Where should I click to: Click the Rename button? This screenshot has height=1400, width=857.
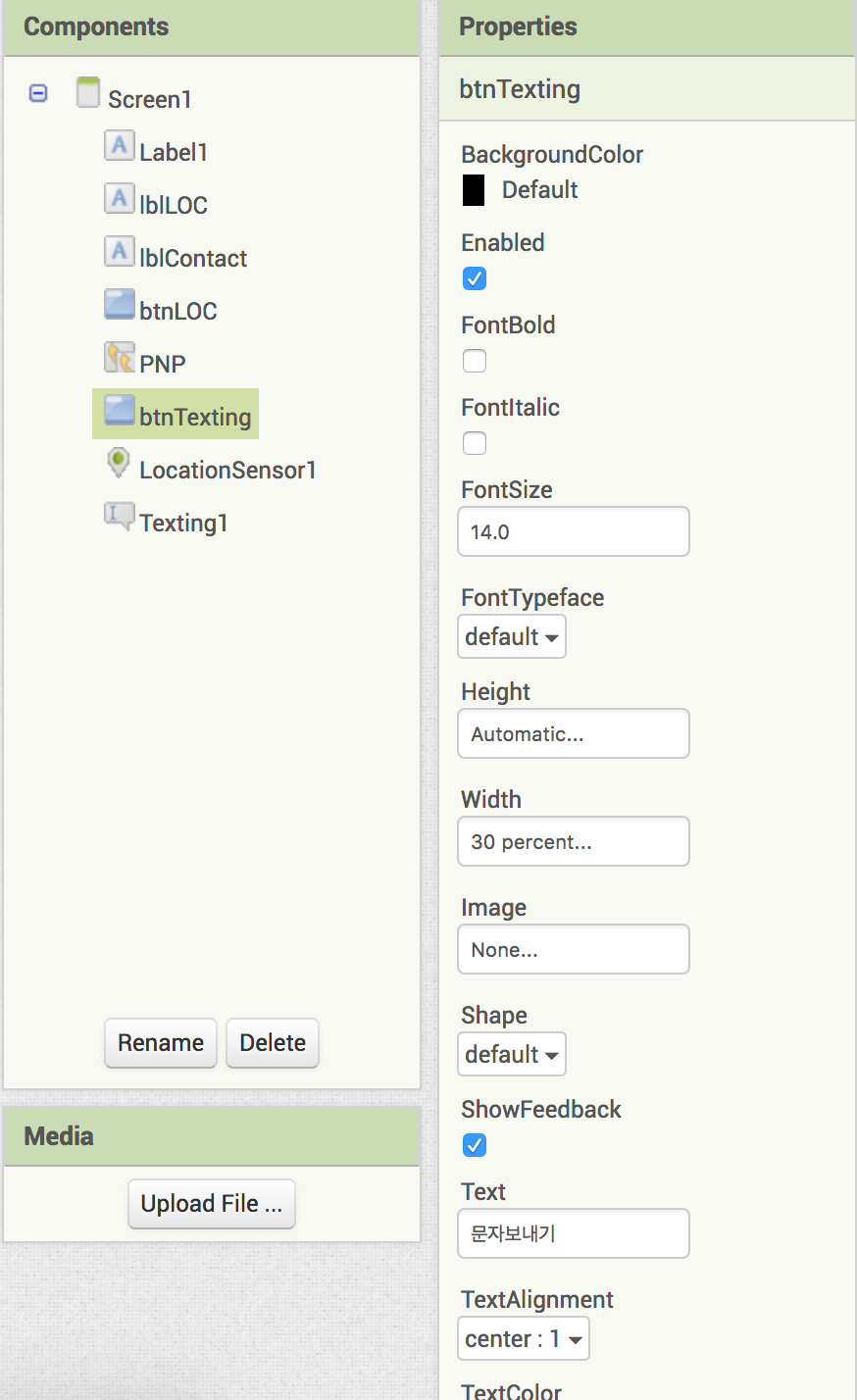(161, 1043)
